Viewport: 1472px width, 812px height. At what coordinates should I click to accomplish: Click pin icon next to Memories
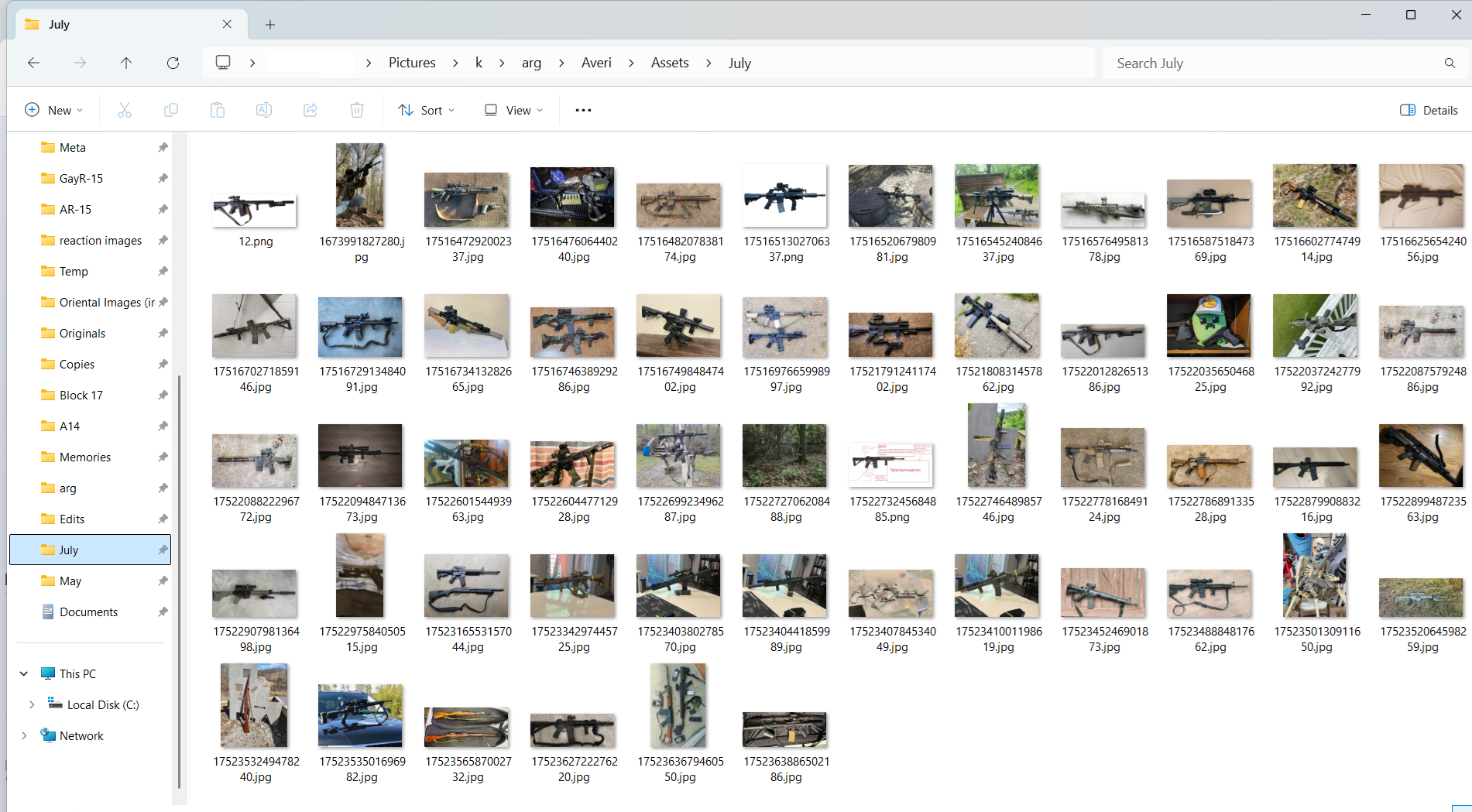(x=163, y=457)
